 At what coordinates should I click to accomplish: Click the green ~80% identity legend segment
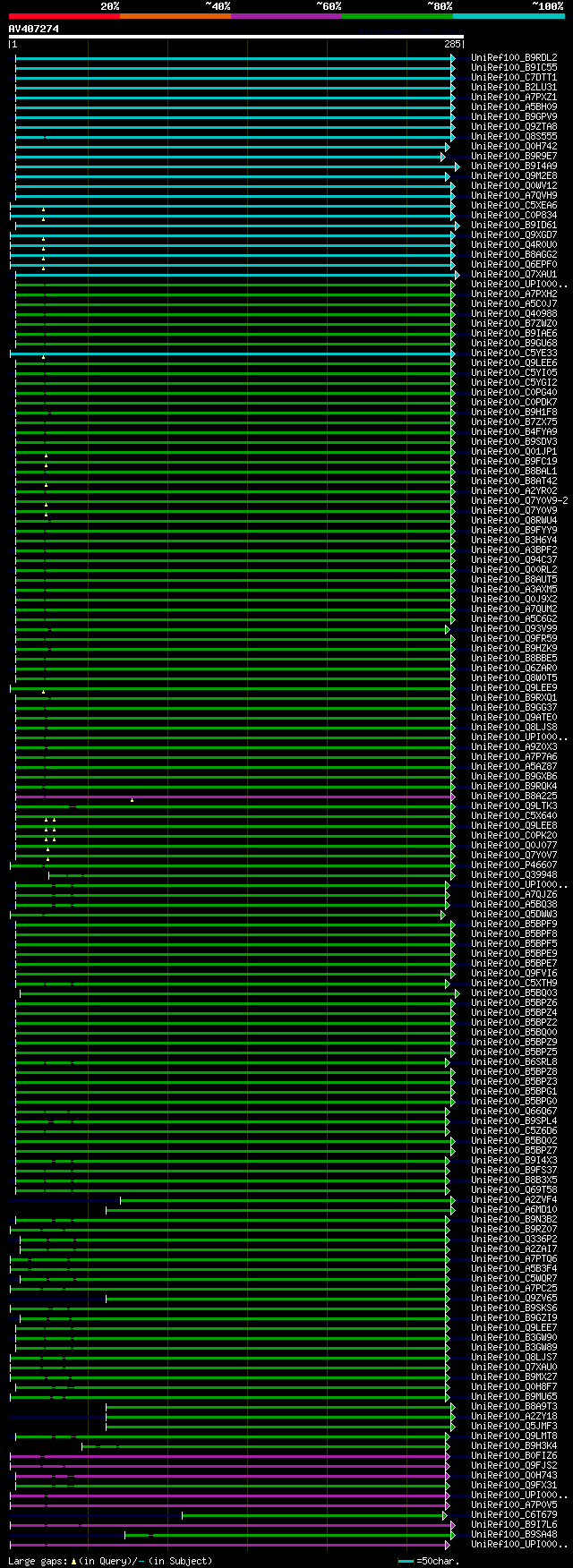398,16
